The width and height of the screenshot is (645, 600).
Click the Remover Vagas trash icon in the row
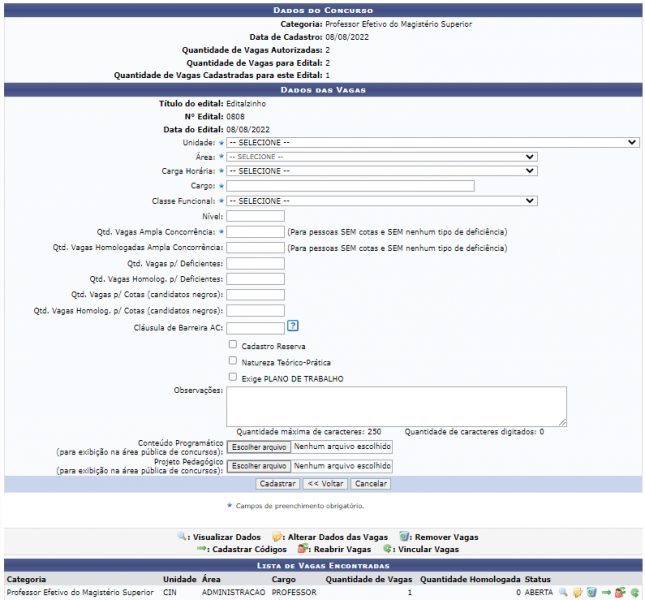(x=591, y=593)
